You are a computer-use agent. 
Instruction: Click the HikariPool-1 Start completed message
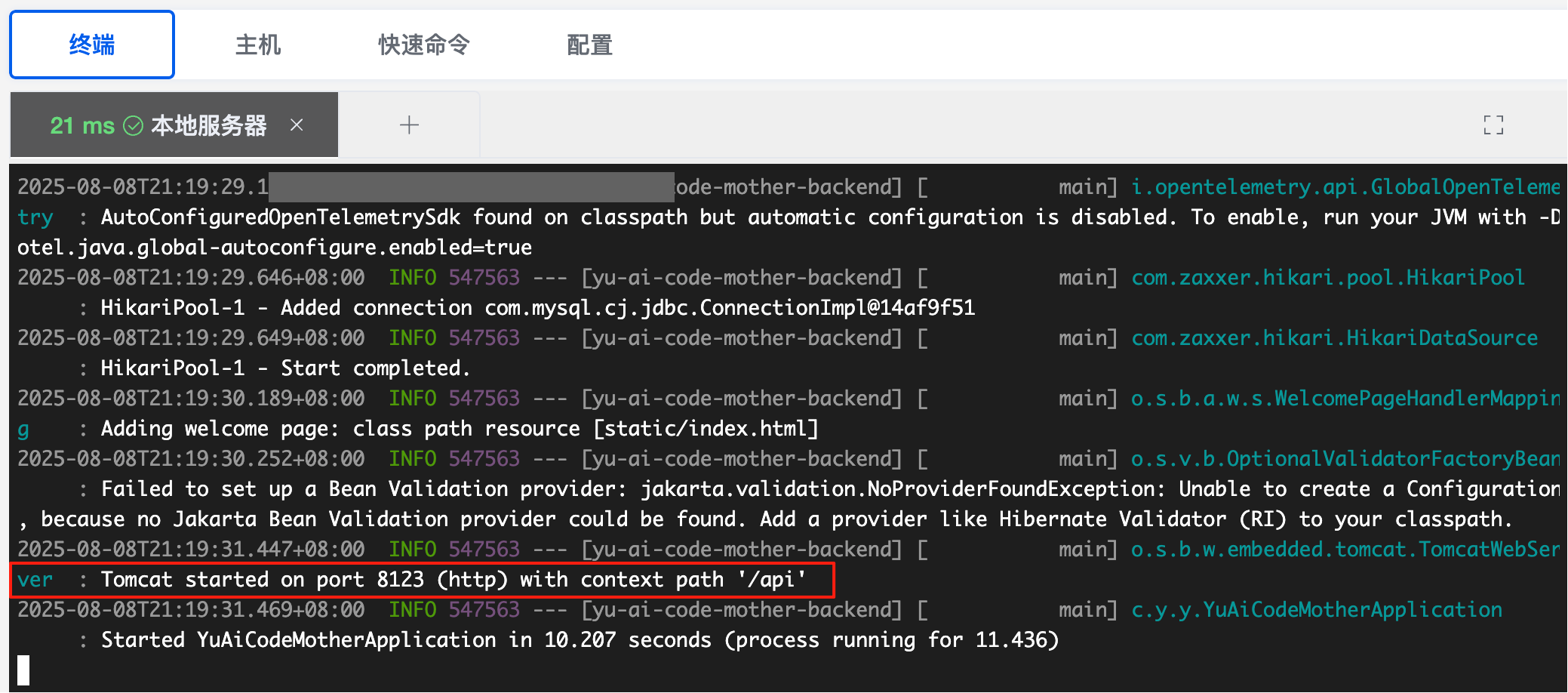(285, 368)
